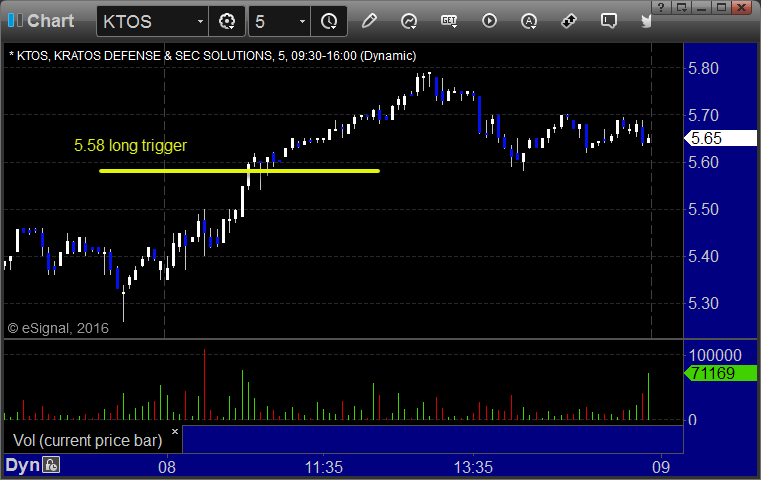Click the current price label 5.65
761x480 pixels.
click(723, 138)
